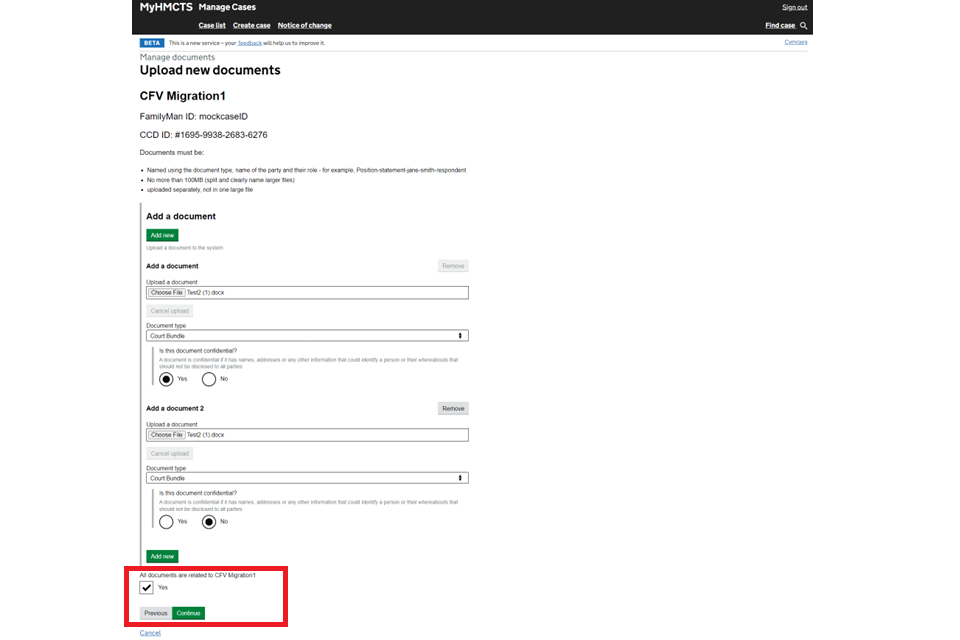The image size is (960, 640).
Task: Click the Previous button
Action: [155, 613]
